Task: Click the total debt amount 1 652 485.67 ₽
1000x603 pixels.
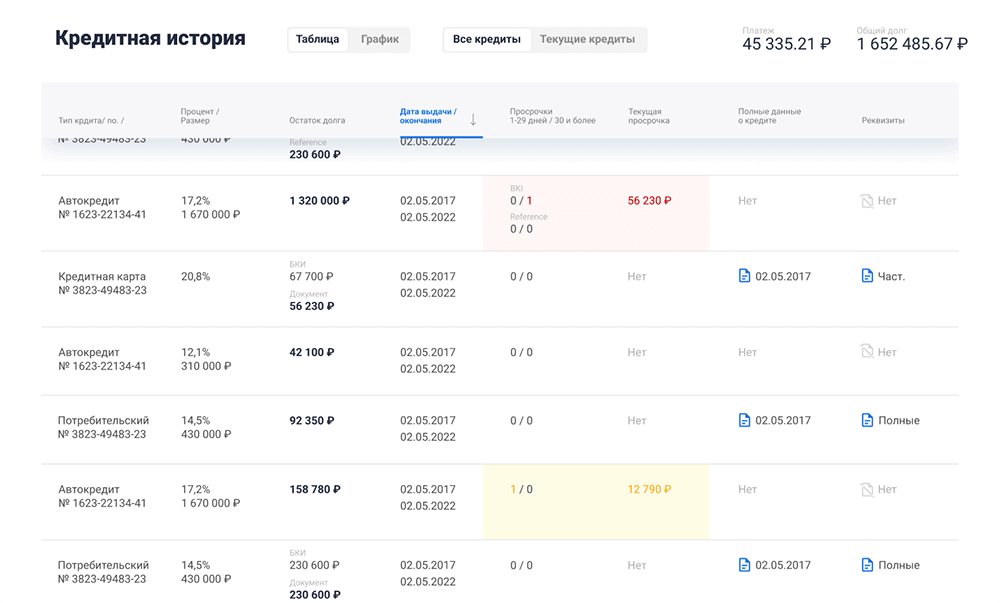Action: [911, 44]
